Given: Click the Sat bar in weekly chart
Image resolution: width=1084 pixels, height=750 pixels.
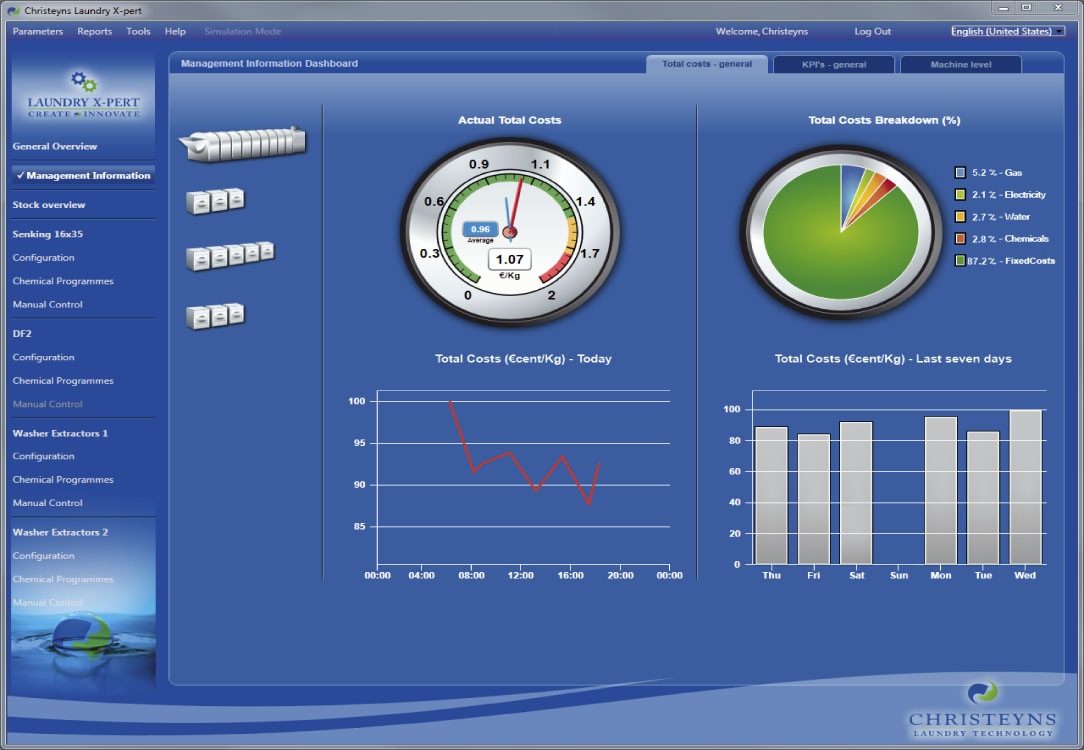Looking at the screenshot, I should [856, 493].
